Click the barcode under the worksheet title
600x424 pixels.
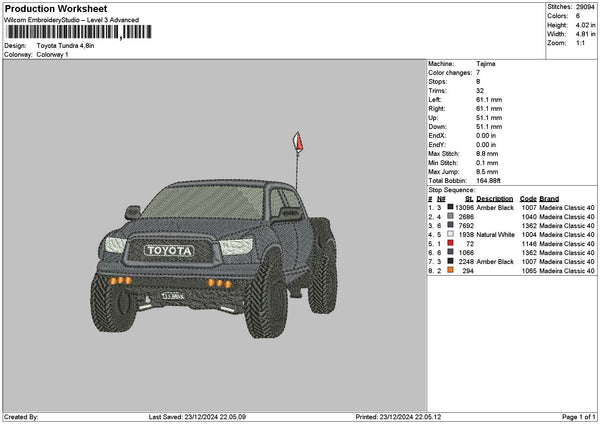click(x=79, y=32)
